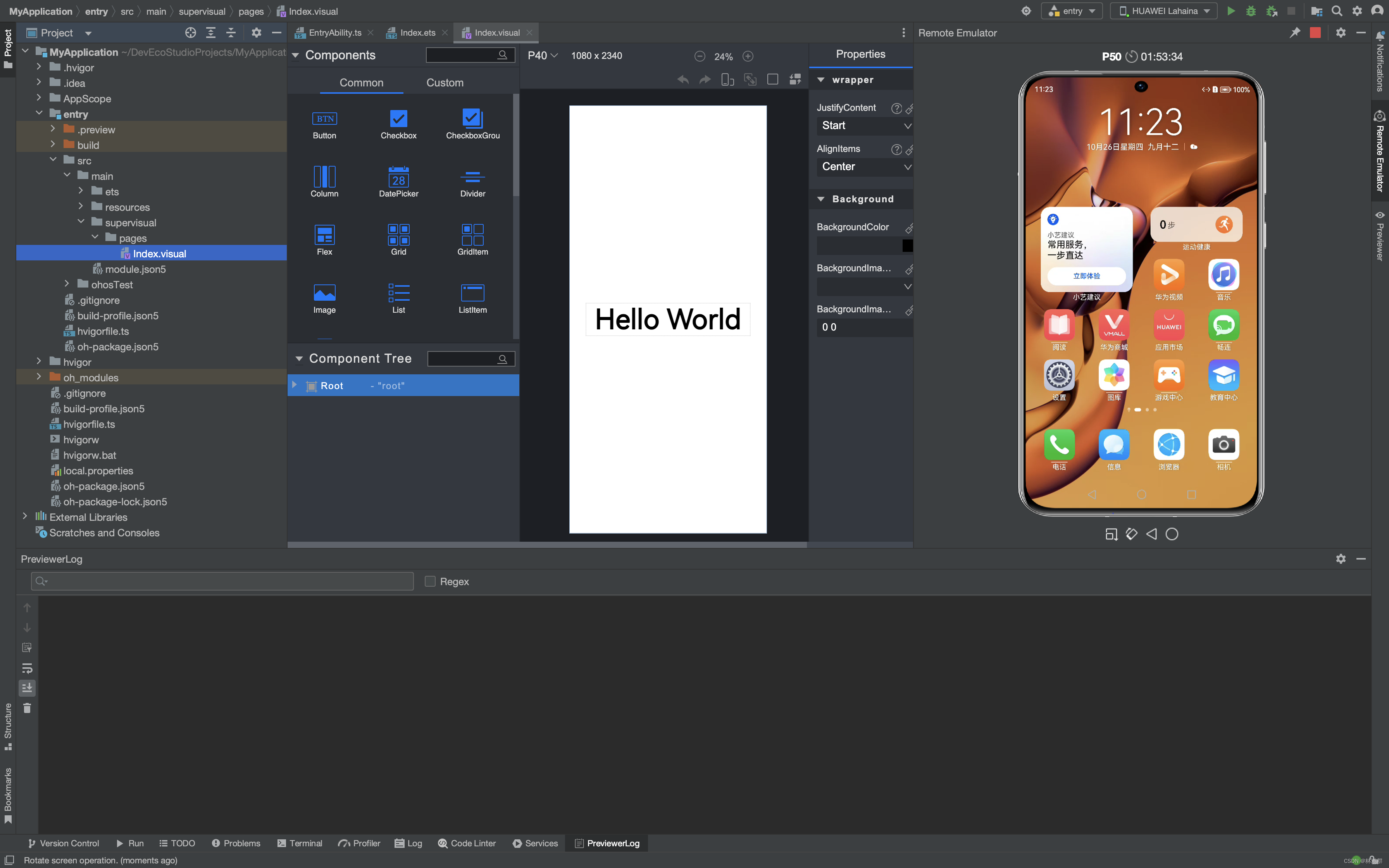Click the BackgroundColor black swatch
The image size is (1389, 868).
[907, 246]
